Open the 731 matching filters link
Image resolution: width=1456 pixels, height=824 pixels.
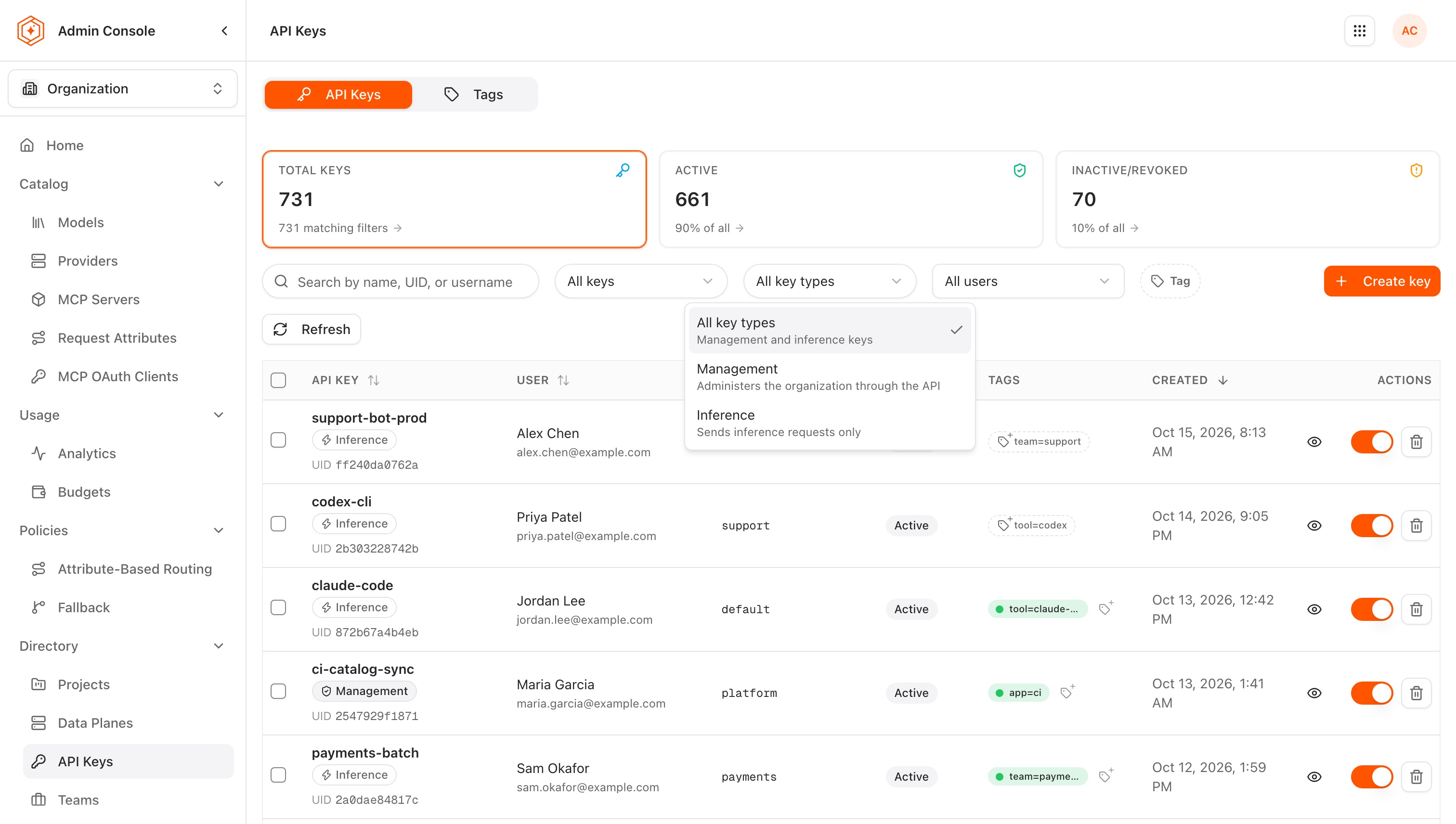point(340,228)
